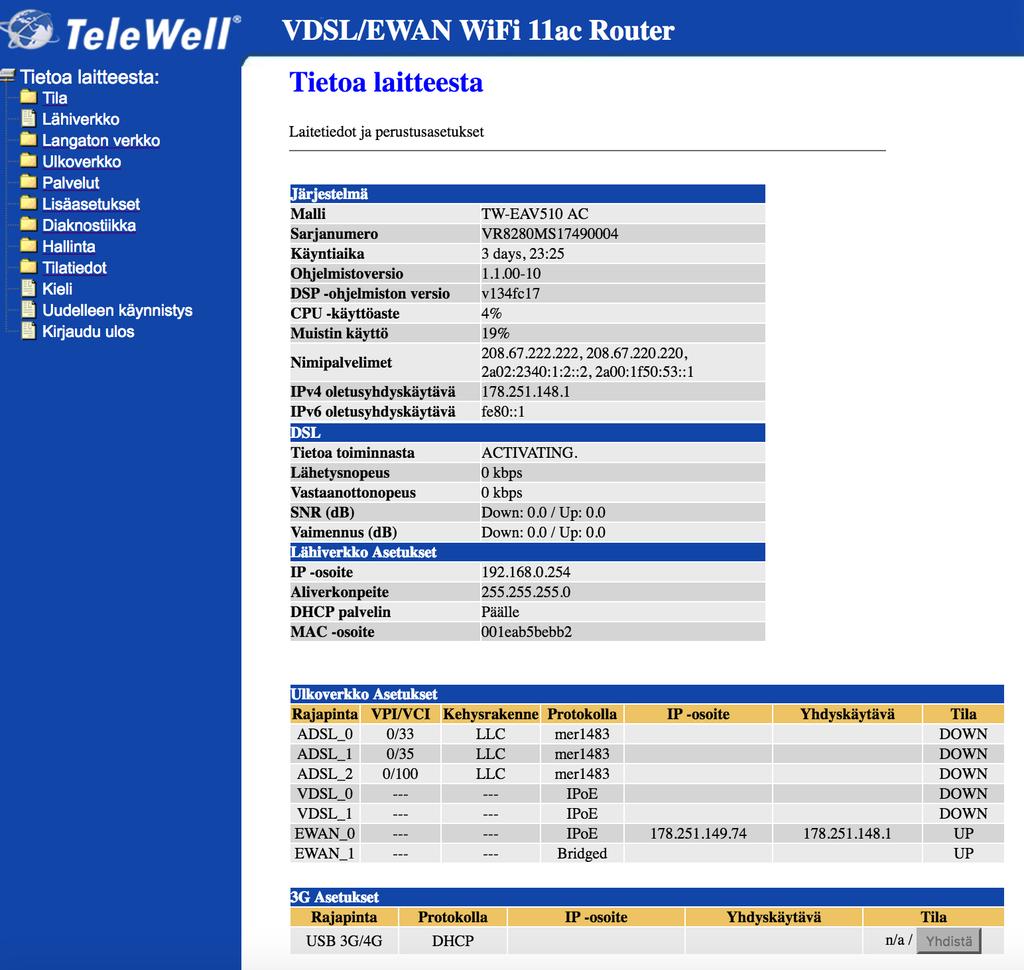Viewport: 1024px width, 970px height.
Task: Click the uptime value 3 days, 23:25
Action: tap(522, 253)
